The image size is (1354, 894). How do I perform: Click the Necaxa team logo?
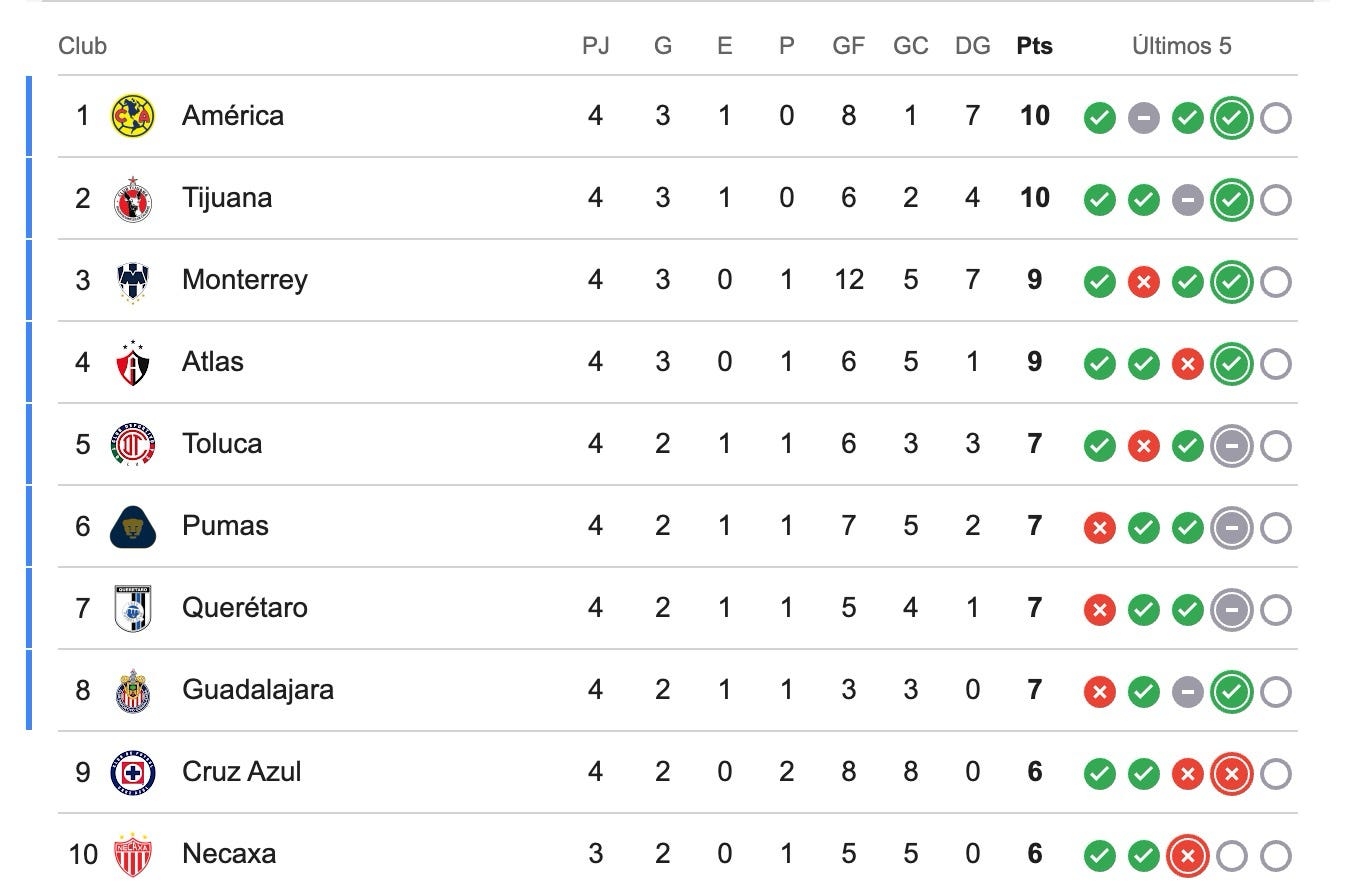pyautogui.click(x=132, y=854)
